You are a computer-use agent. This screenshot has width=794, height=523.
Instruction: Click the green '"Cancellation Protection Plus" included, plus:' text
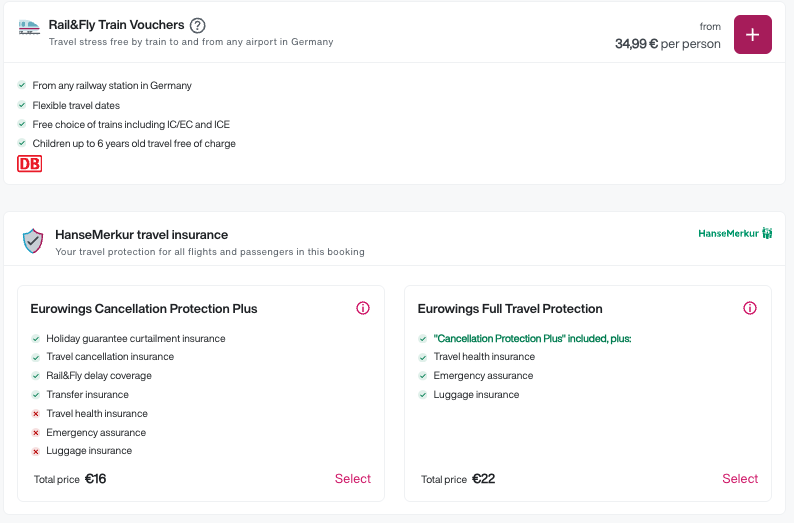tap(532, 338)
